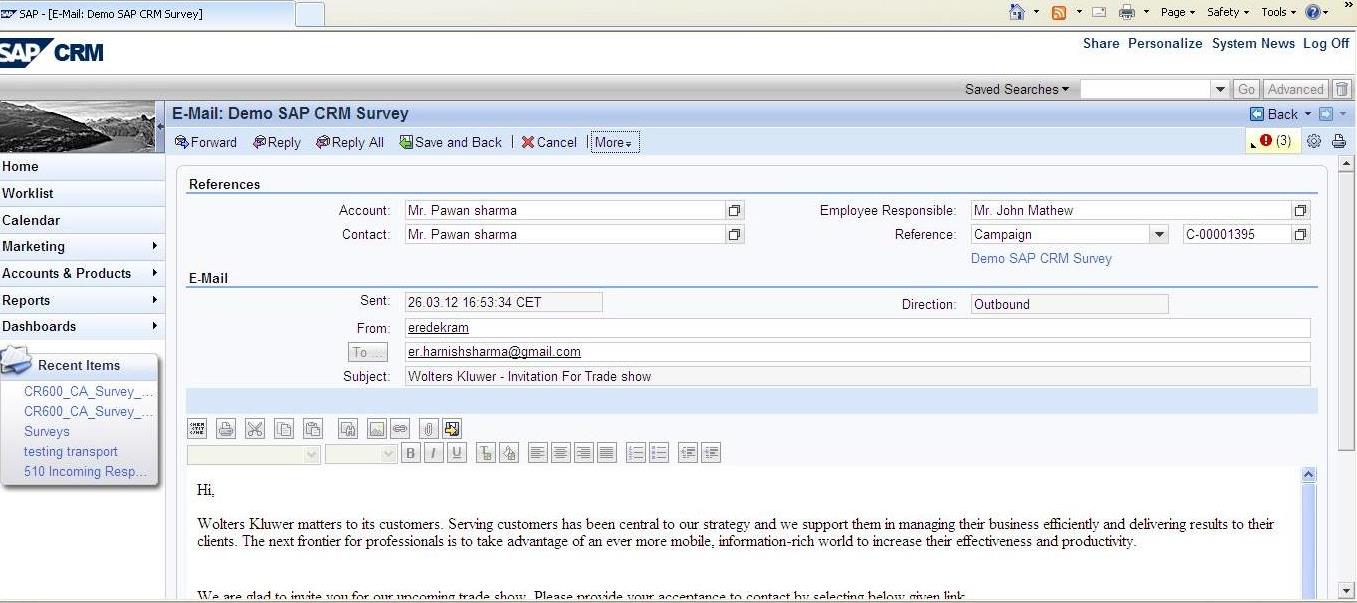Open the Worklist navigation item
The width and height of the screenshot is (1357, 603).
pyautogui.click(x=82, y=193)
